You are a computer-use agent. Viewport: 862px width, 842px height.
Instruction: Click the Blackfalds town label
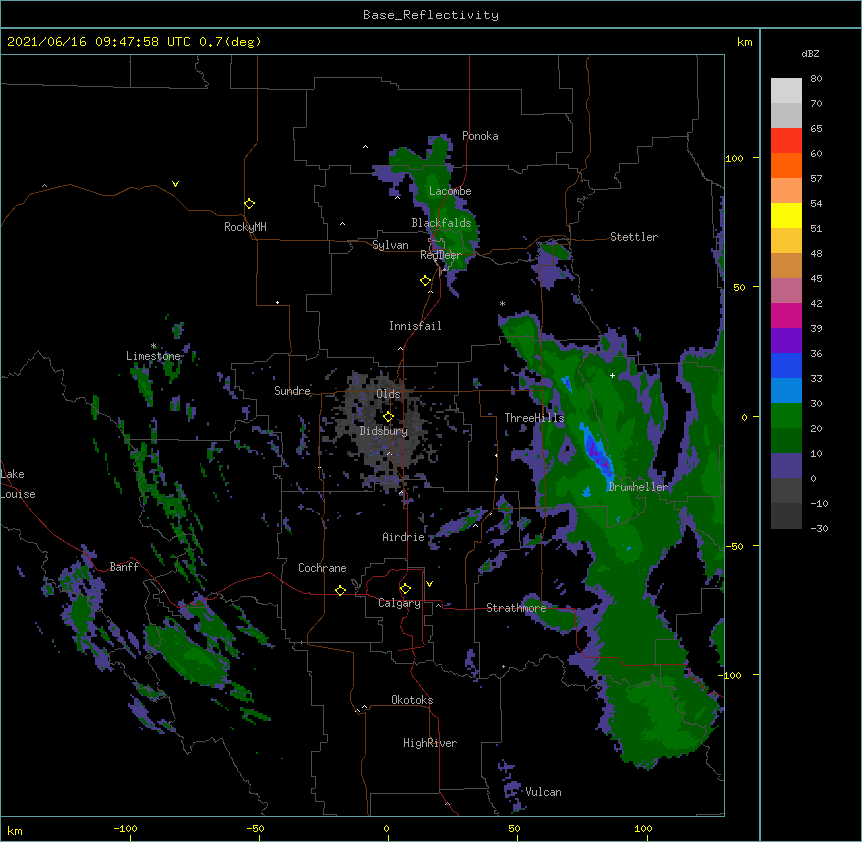[441, 223]
